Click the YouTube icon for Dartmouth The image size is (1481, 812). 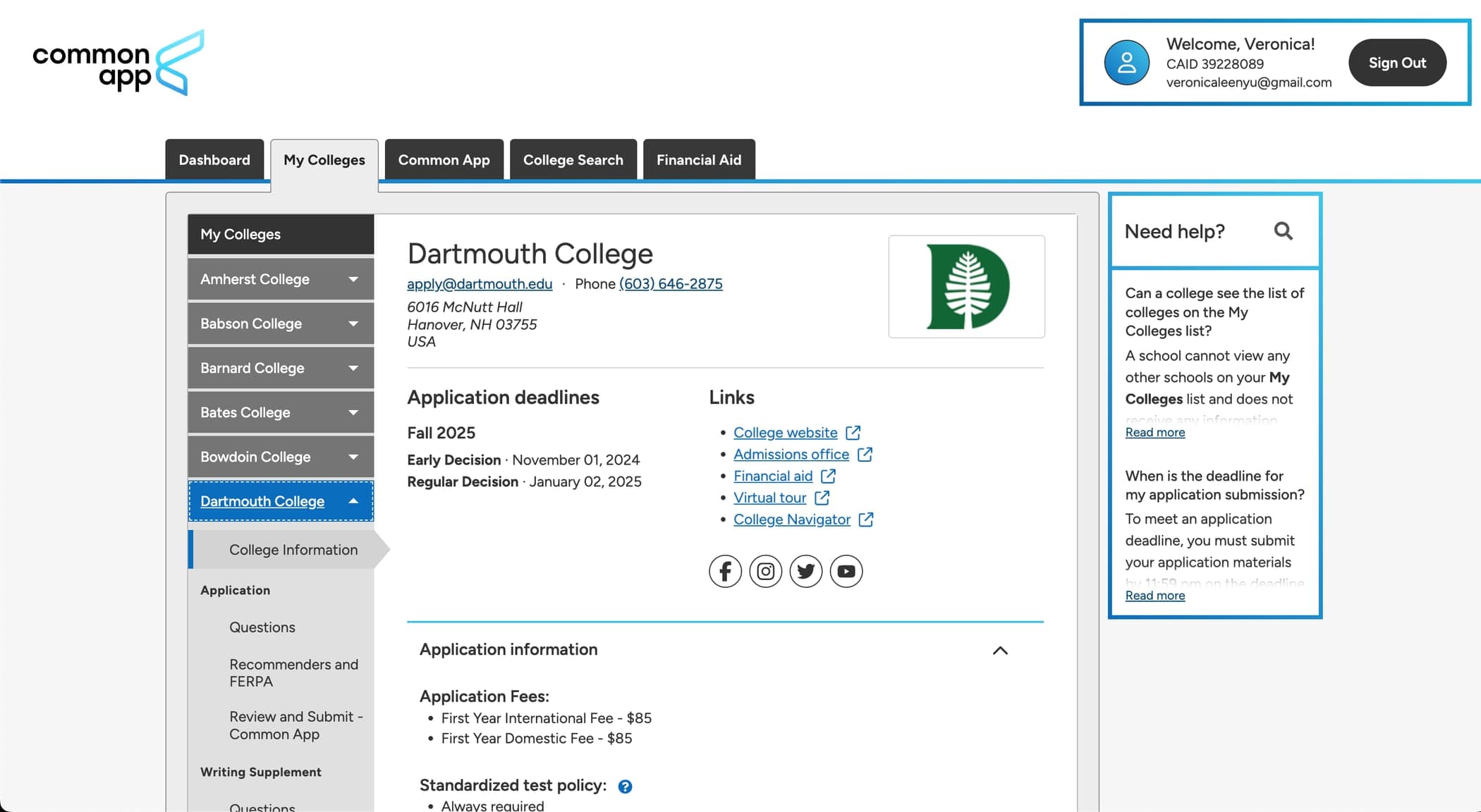[846, 570]
